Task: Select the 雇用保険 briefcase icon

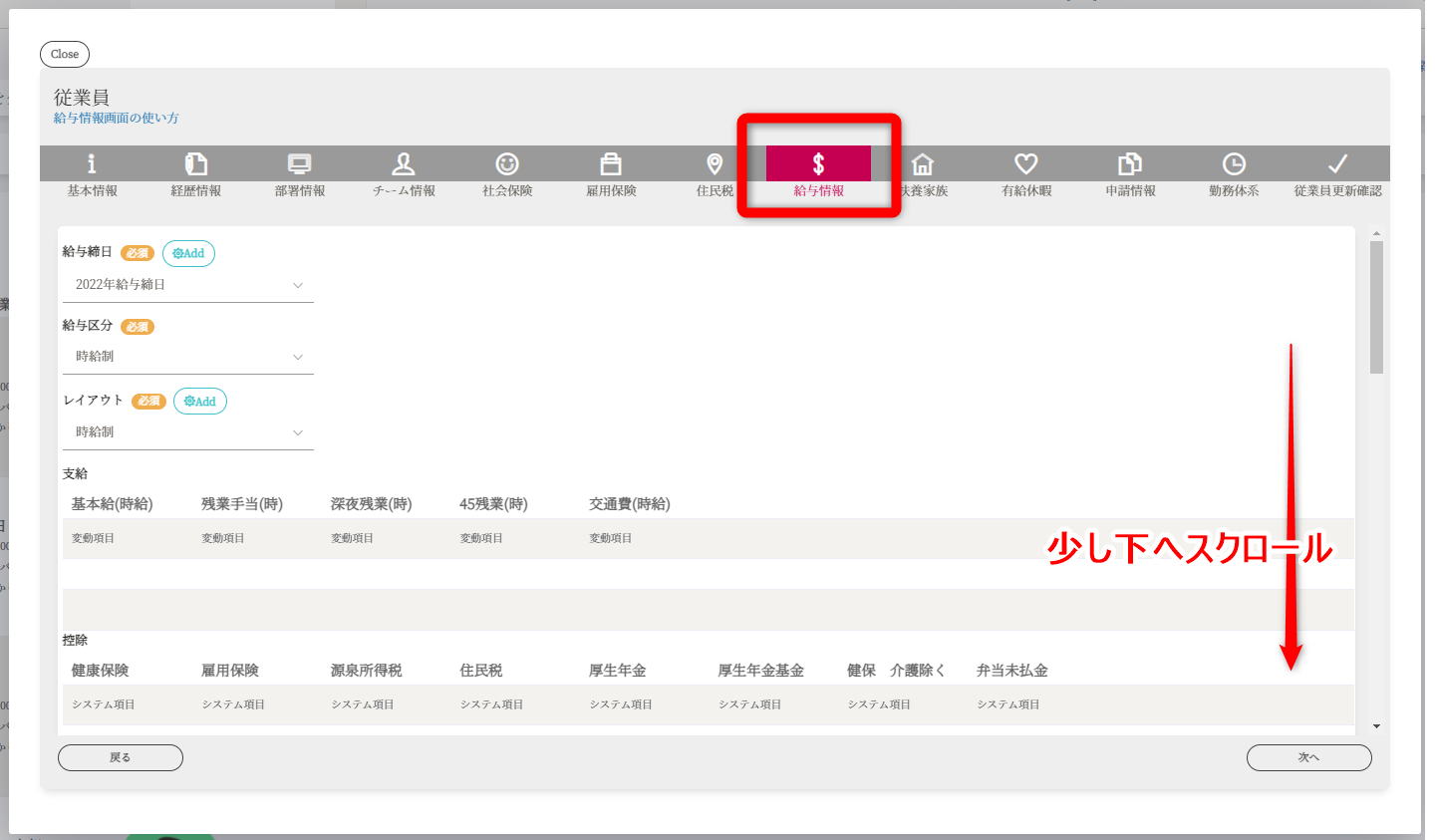Action: click(611, 164)
